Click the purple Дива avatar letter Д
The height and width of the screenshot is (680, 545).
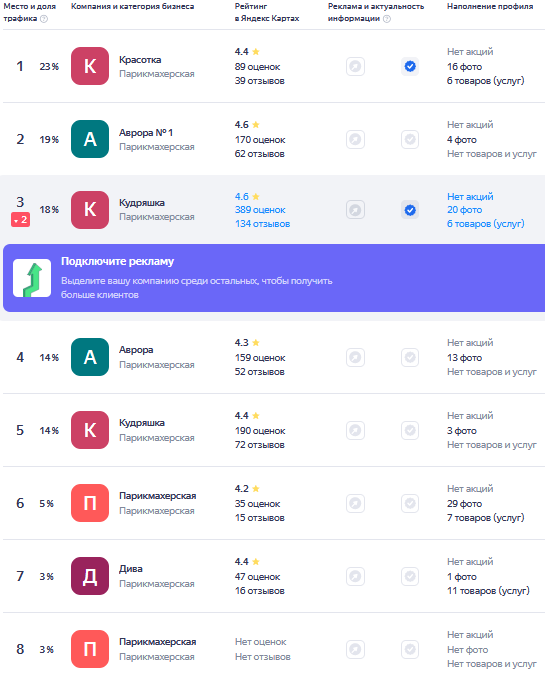tap(90, 576)
